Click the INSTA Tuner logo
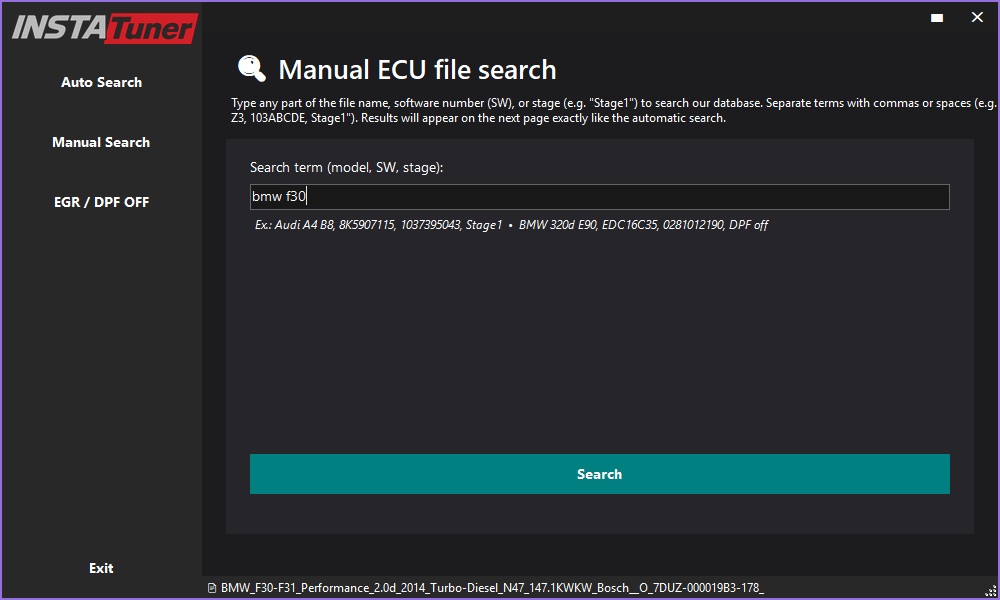 pos(100,28)
